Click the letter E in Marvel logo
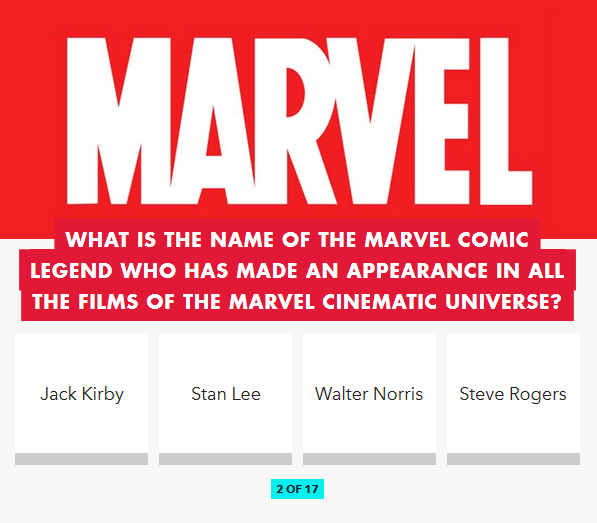 [442, 121]
